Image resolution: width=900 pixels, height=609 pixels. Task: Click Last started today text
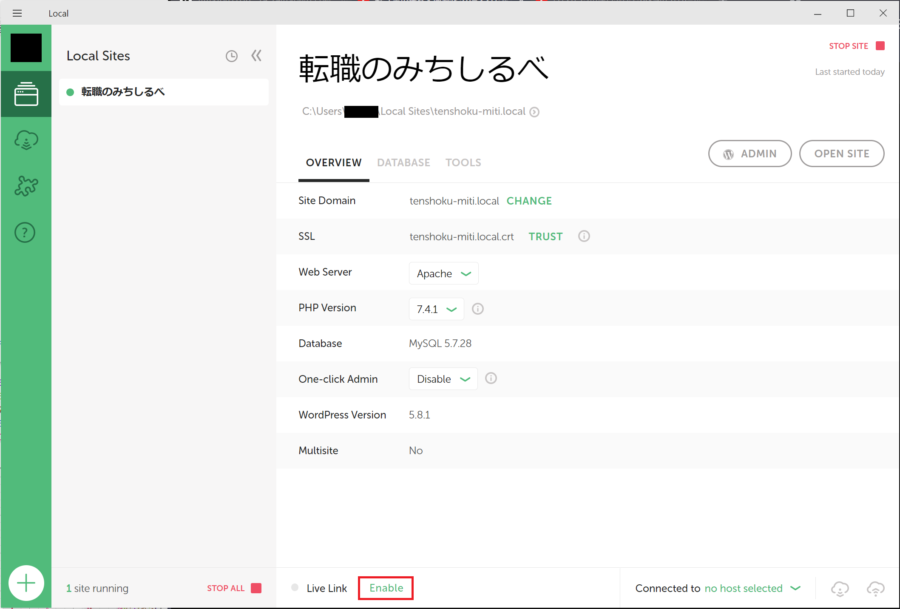click(x=850, y=72)
